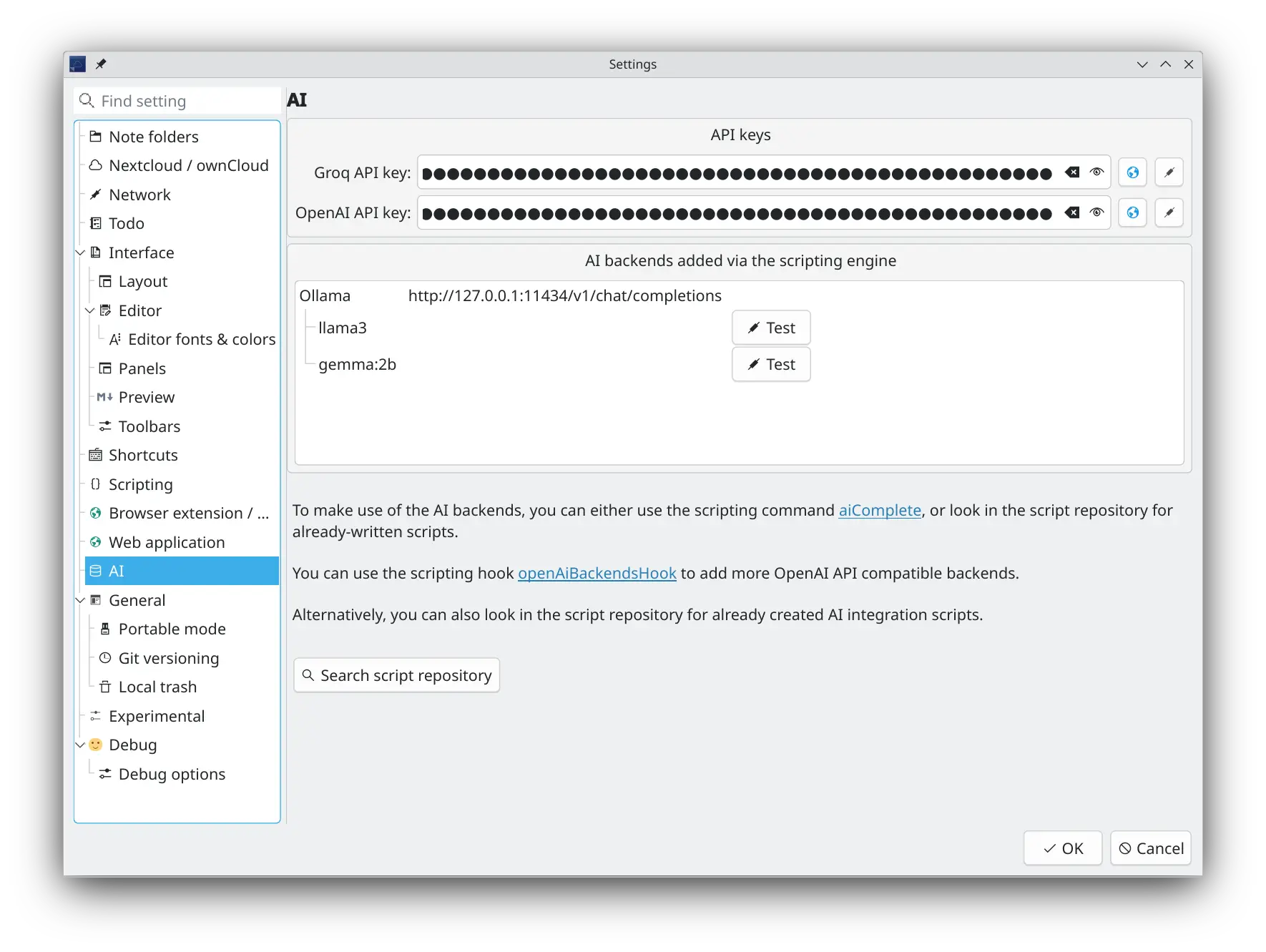Select the Scripting settings page
The image size is (1266, 952).
tap(141, 484)
